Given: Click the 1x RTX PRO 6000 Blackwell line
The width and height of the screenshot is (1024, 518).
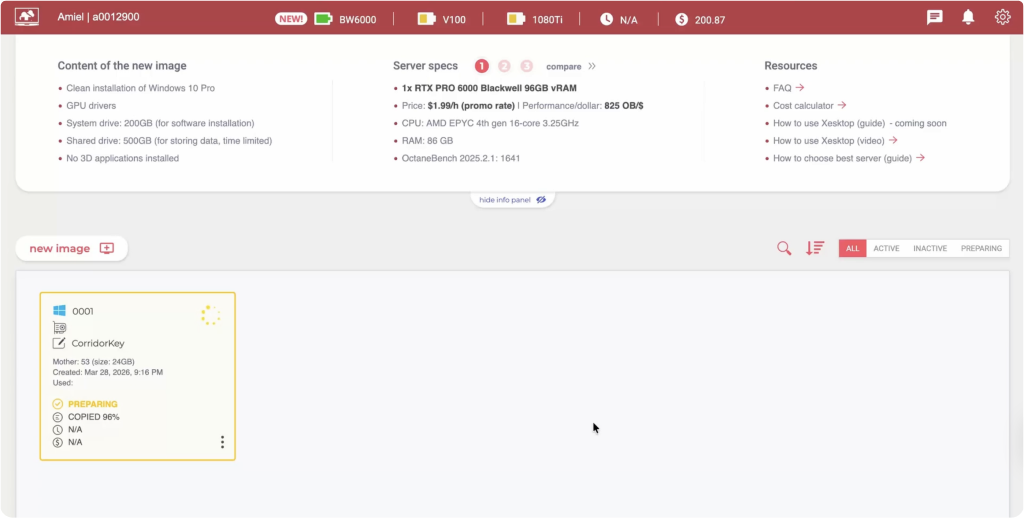Looking at the screenshot, I should click(x=489, y=88).
